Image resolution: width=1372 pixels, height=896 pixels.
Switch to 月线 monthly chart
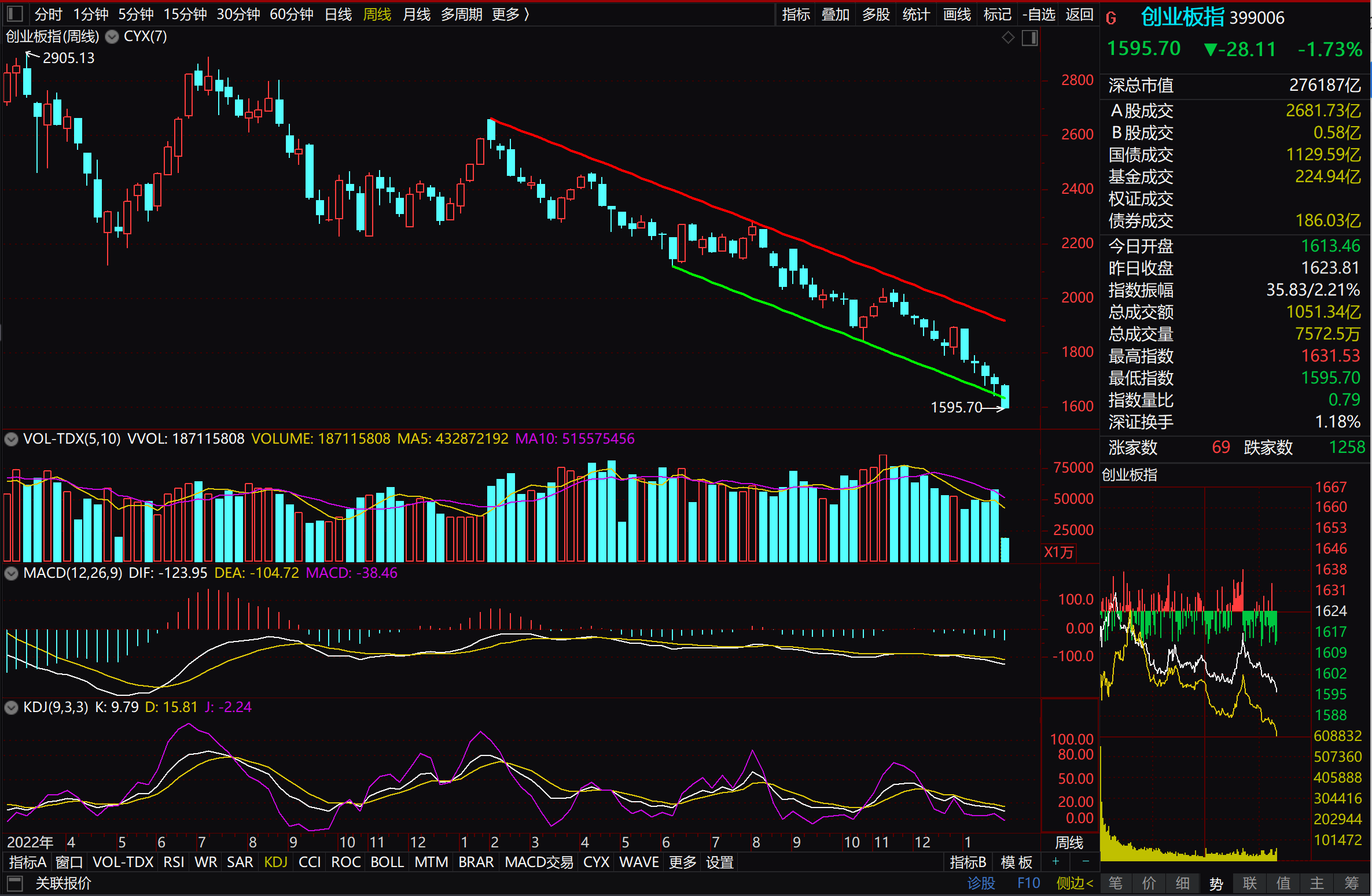[x=417, y=14]
